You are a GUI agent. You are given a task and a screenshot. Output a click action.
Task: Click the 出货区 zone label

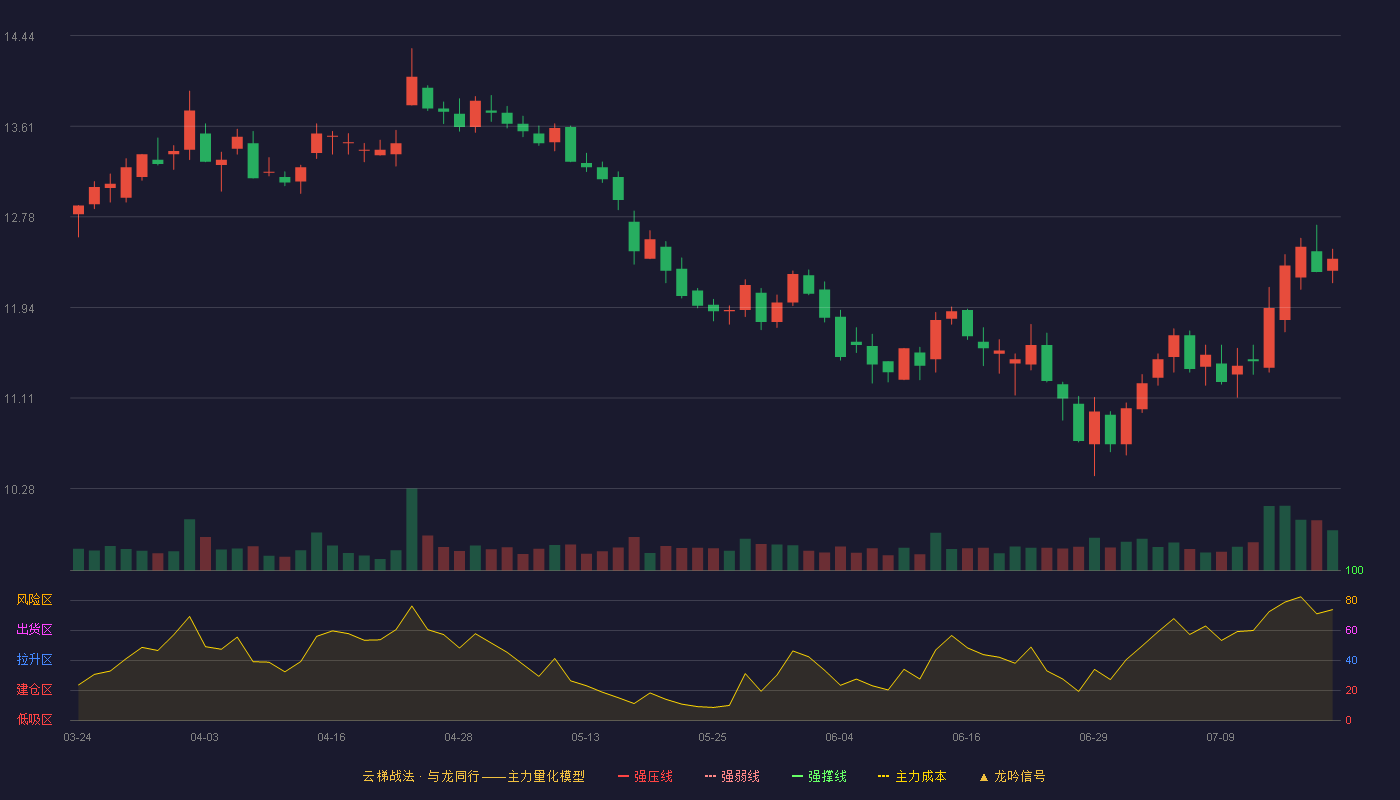[x=34, y=630]
